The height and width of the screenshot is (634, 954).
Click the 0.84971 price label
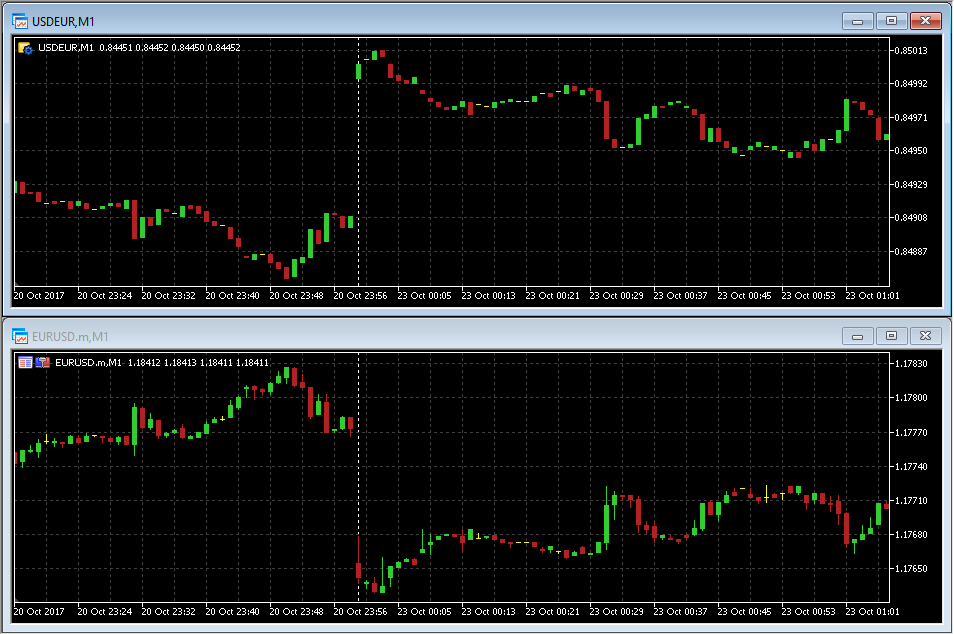910,117
